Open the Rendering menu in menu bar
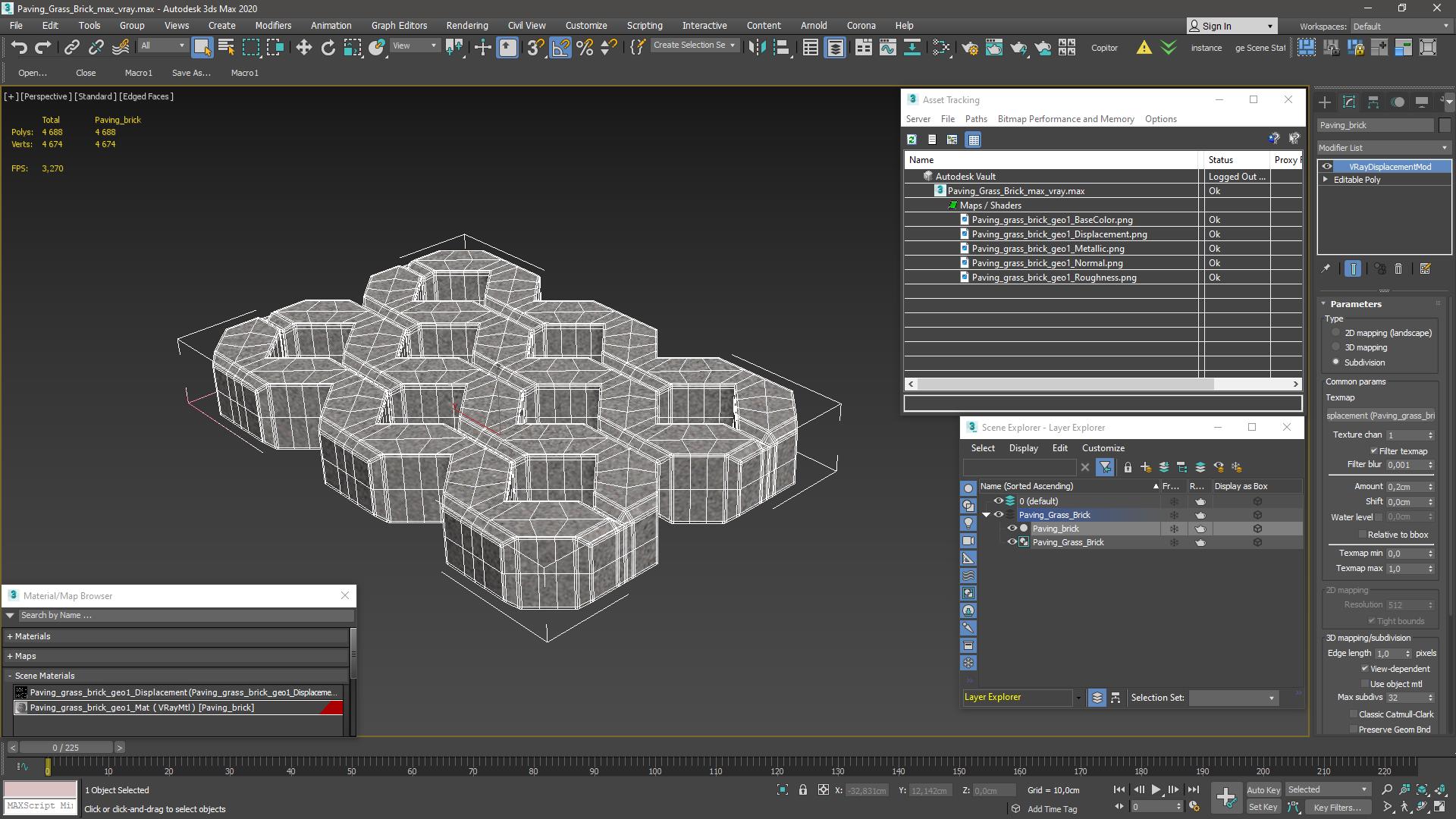This screenshot has width=1456, height=819. point(466,25)
